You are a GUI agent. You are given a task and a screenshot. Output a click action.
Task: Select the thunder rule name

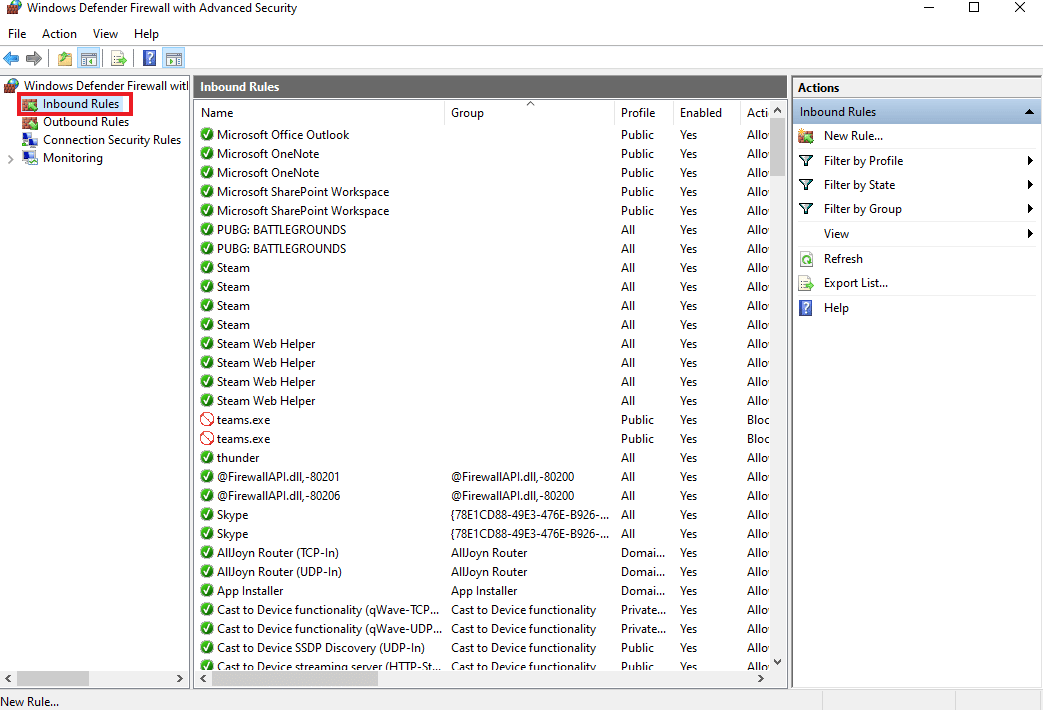(238, 458)
